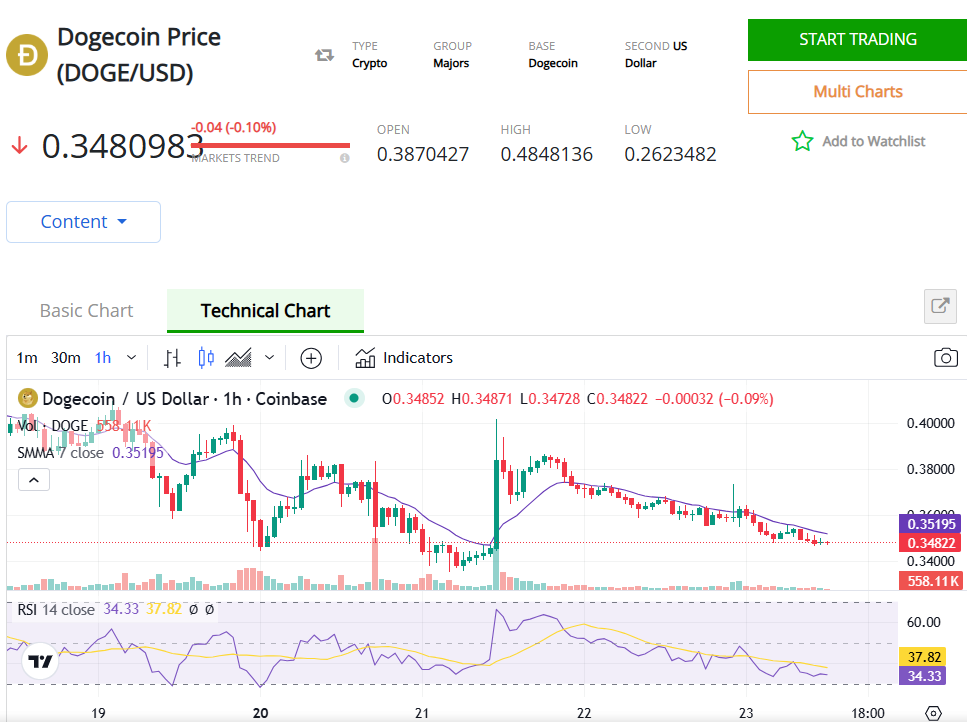Click the red Markets Trend bar
The height and width of the screenshot is (722, 967).
click(x=271, y=146)
